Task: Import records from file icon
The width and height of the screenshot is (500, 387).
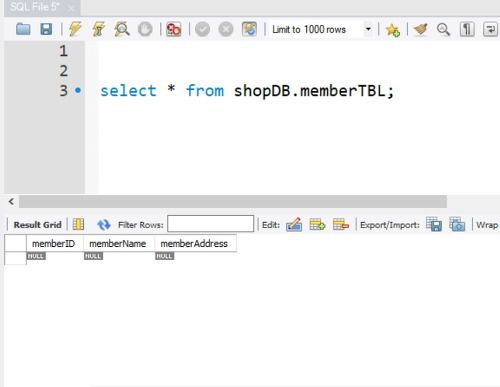Action: pyautogui.click(x=457, y=224)
